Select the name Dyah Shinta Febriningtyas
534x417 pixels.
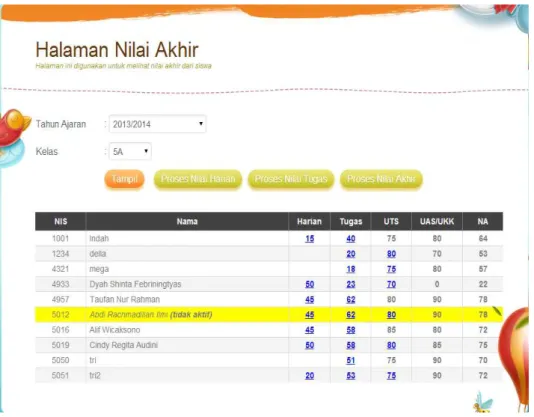point(135,284)
